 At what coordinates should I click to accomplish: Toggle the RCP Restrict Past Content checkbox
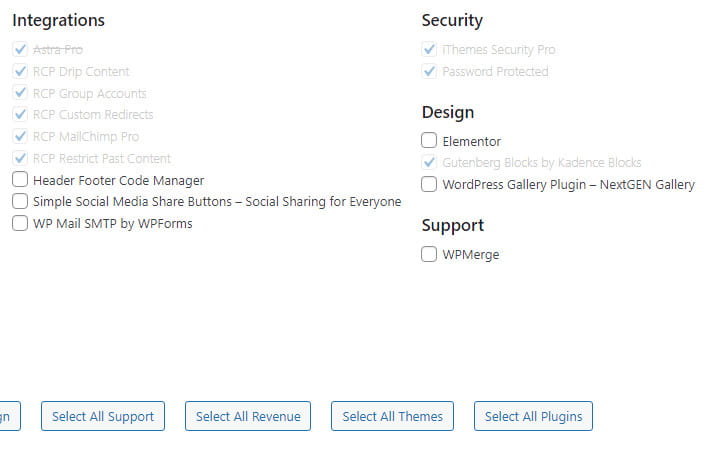pyautogui.click(x=20, y=158)
